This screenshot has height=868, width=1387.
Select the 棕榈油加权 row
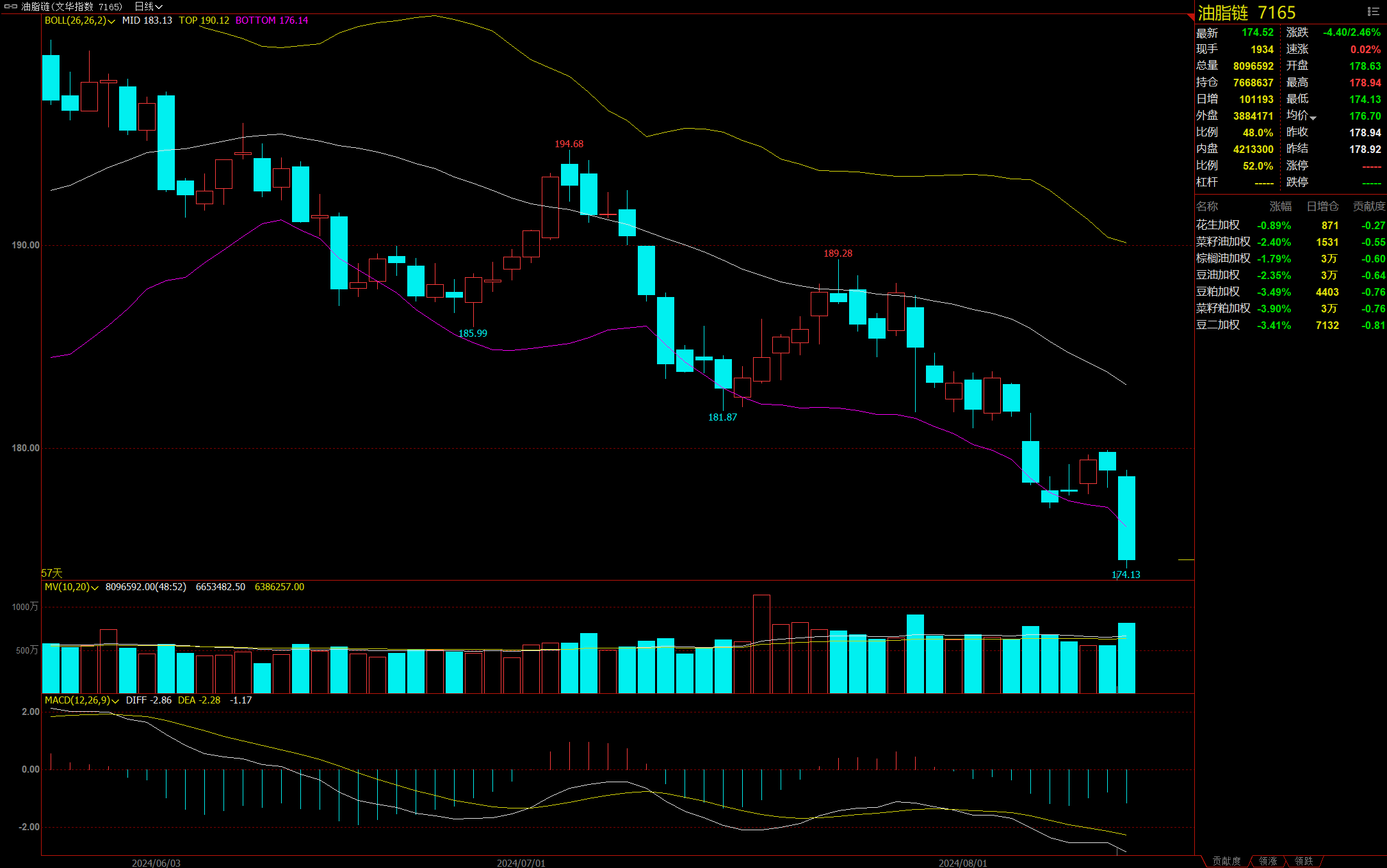click(x=1290, y=259)
